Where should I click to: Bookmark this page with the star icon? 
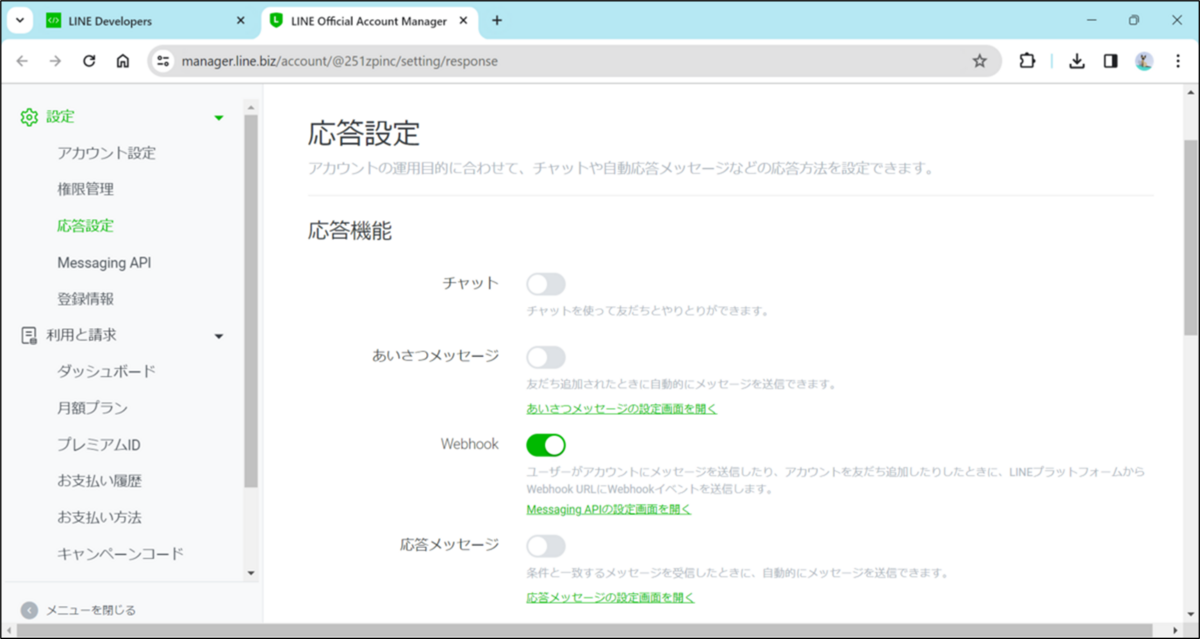(980, 61)
